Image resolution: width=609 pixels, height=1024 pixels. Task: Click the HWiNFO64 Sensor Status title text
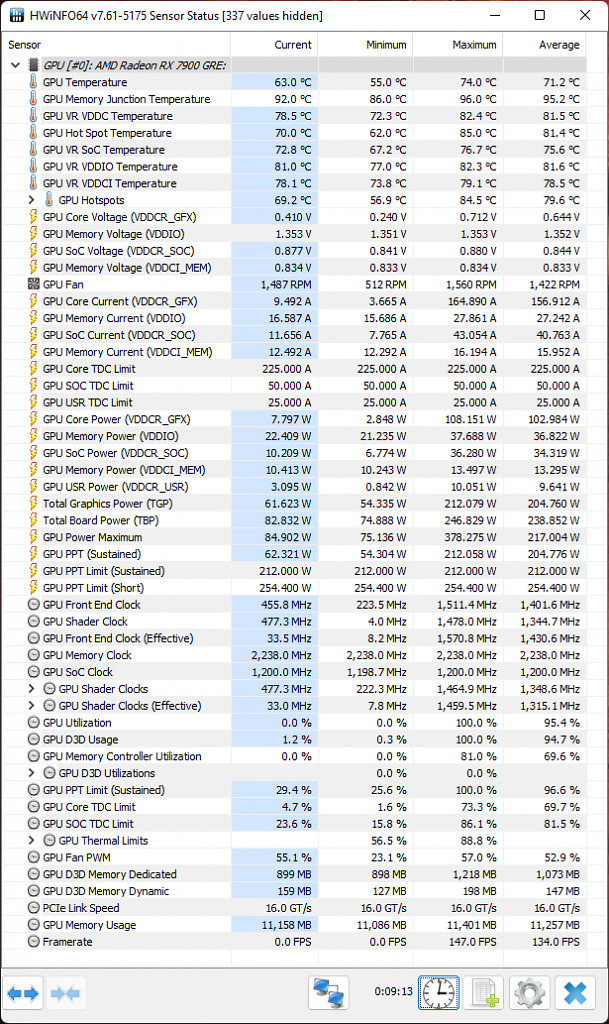176,15
